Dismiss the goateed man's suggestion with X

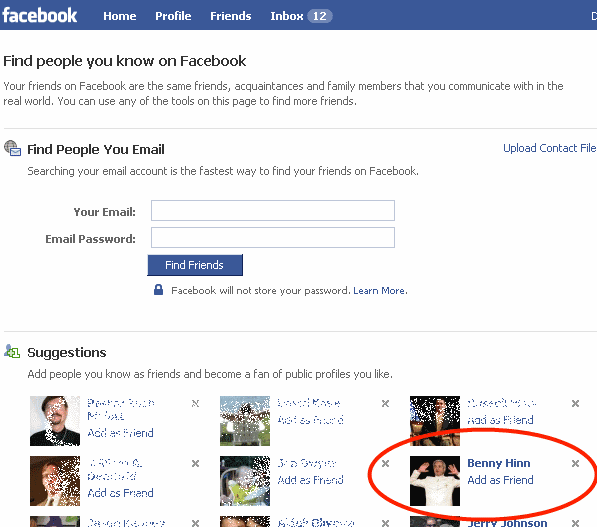click(195, 403)
